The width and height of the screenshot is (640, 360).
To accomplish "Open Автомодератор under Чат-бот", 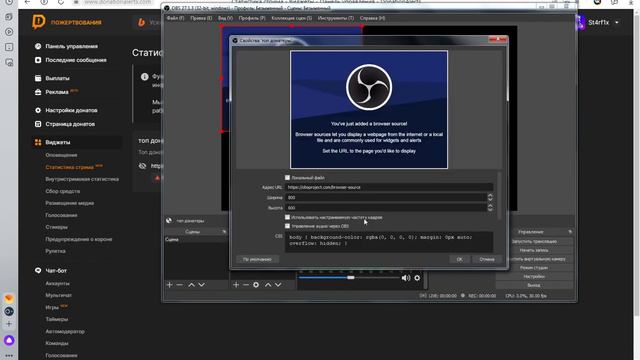I will pos(65,331).
